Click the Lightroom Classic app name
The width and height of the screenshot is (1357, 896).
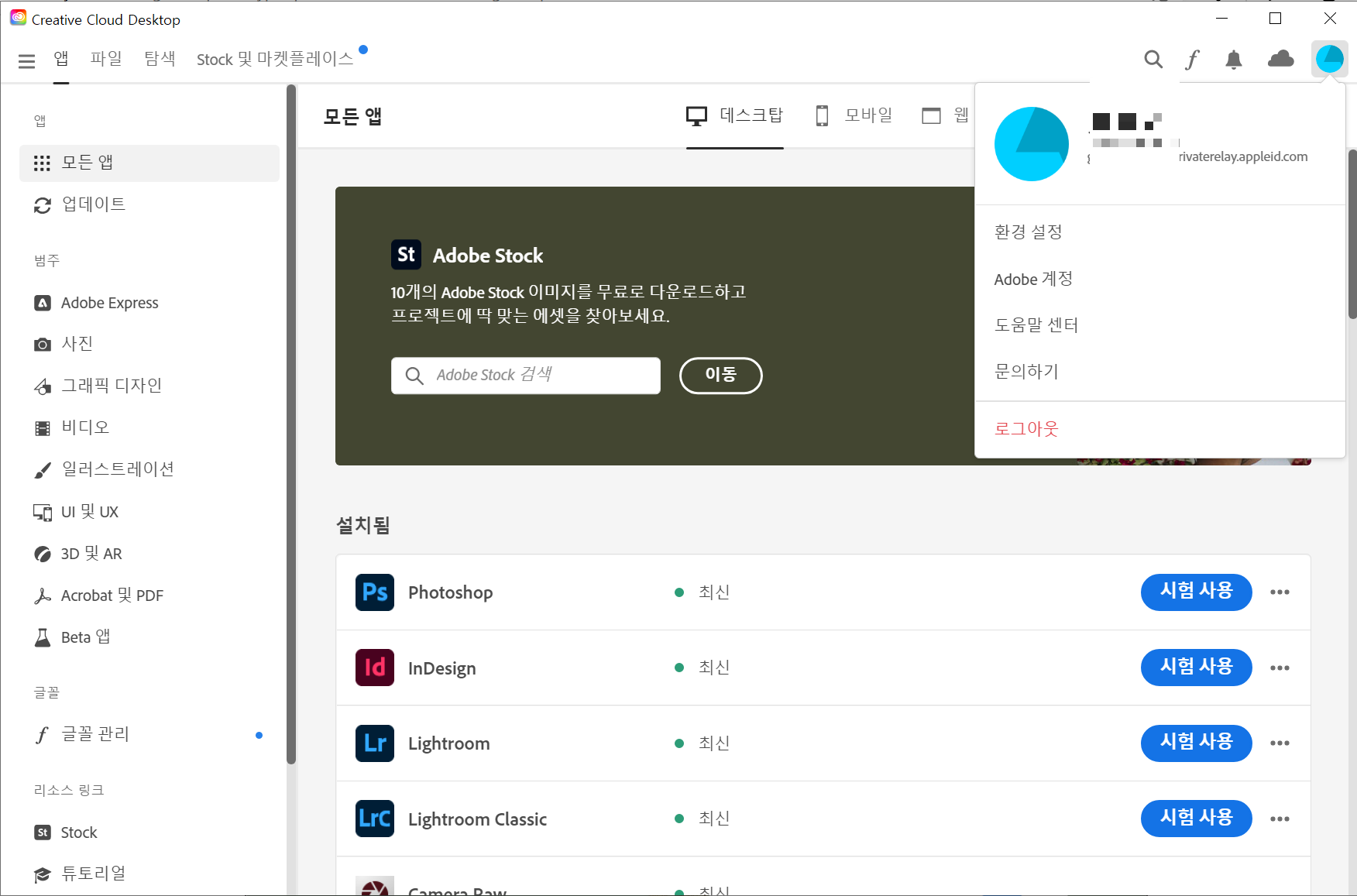tap(477, 819)
